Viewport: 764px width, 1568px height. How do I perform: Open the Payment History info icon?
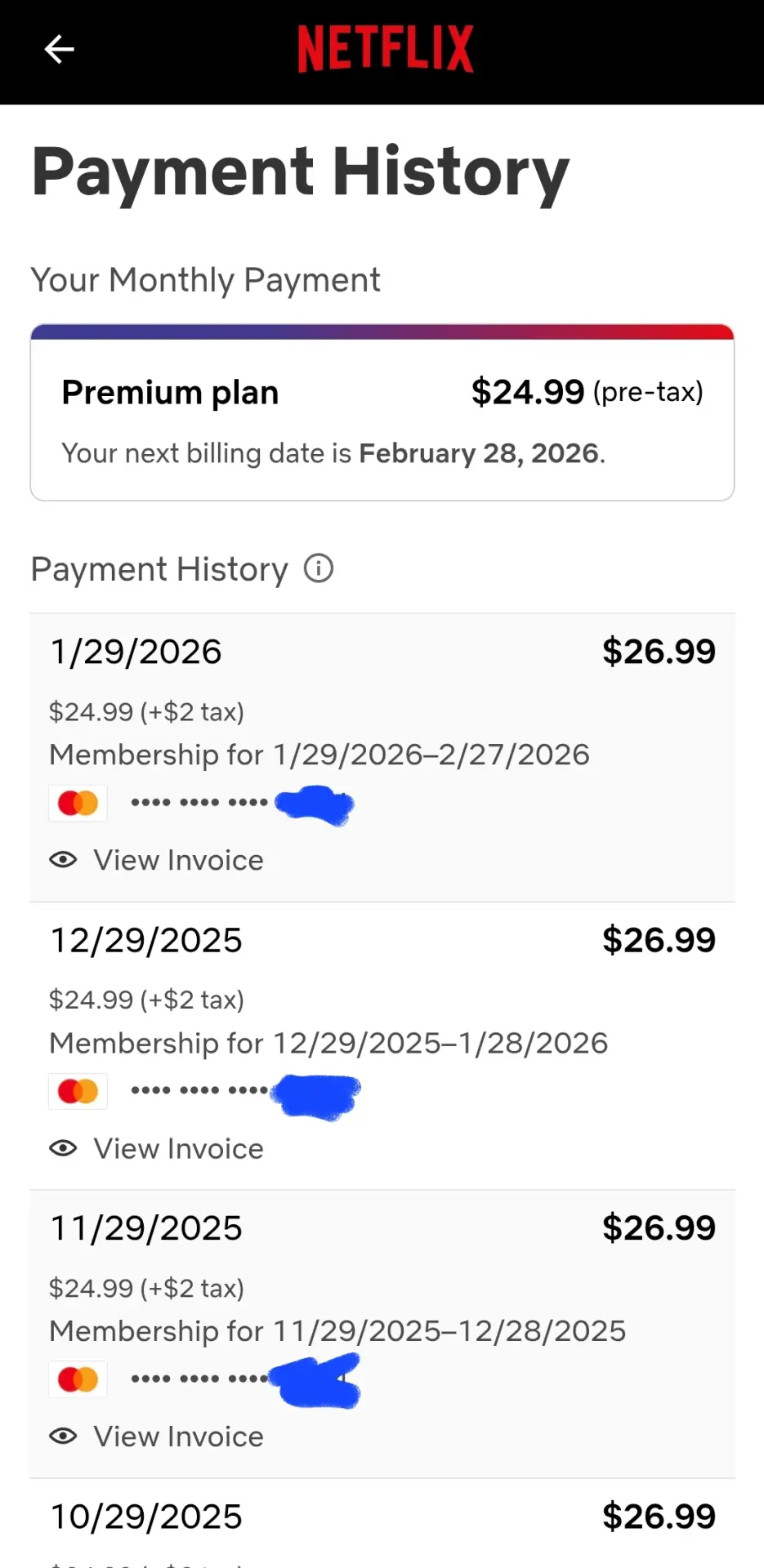click(319, 568)
